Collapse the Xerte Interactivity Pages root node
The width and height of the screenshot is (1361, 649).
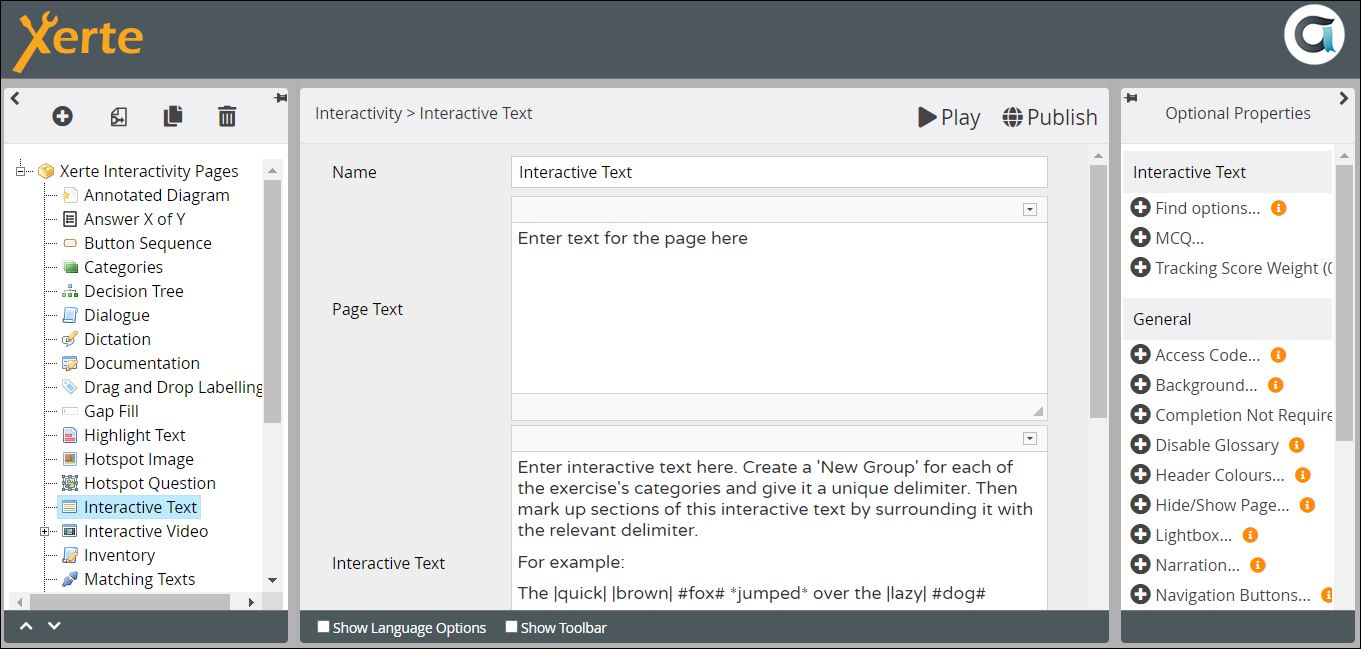click(20, 171)
